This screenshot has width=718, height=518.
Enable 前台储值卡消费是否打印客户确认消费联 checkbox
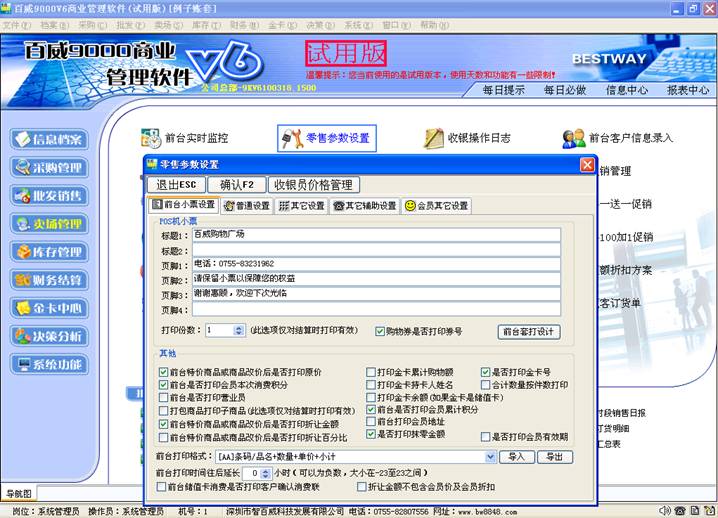click(x=161, y=486)
